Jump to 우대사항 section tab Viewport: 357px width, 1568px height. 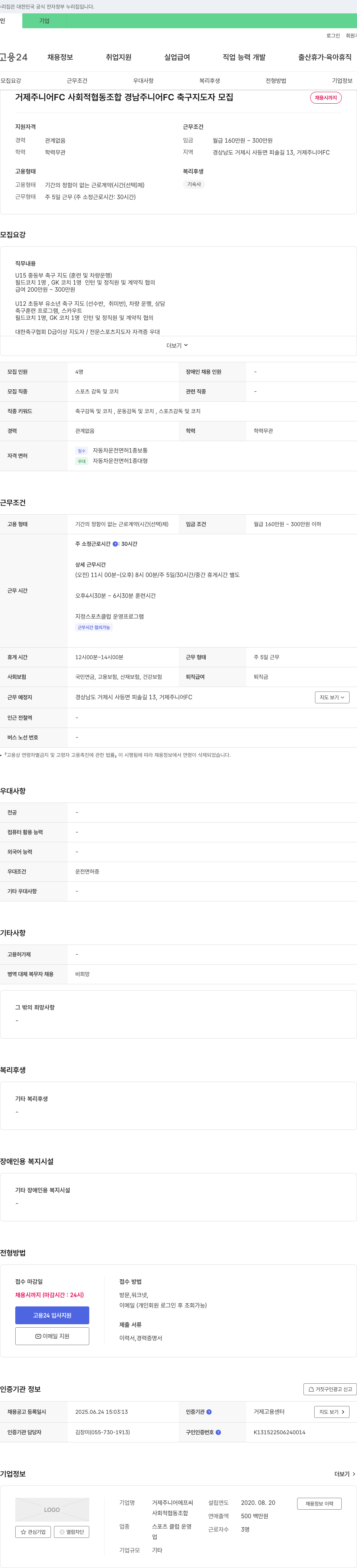(144, 81)
